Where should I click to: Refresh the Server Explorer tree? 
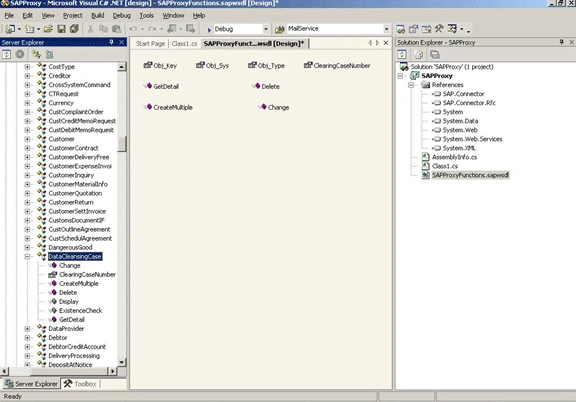[7, 54]
